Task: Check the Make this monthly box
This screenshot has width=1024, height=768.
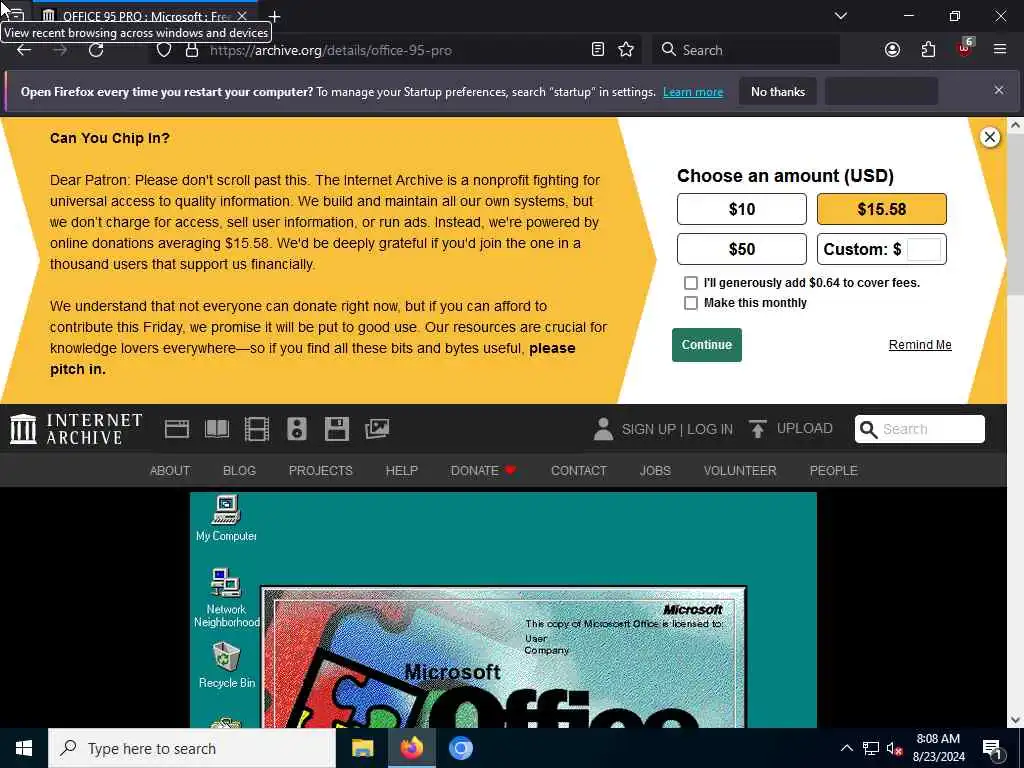Action: 690,303
